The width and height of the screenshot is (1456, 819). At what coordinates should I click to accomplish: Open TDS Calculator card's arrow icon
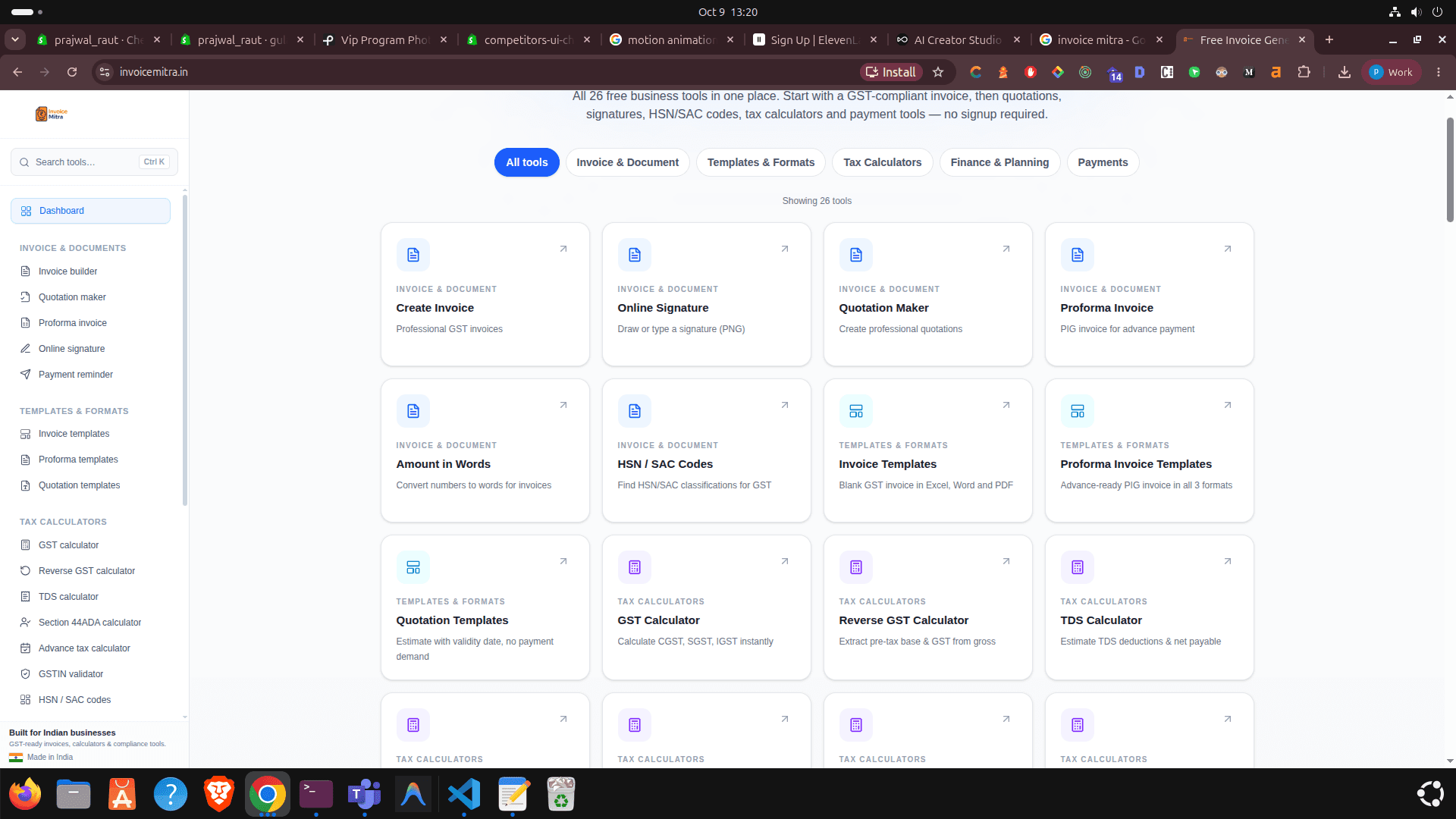(1228, 561)
